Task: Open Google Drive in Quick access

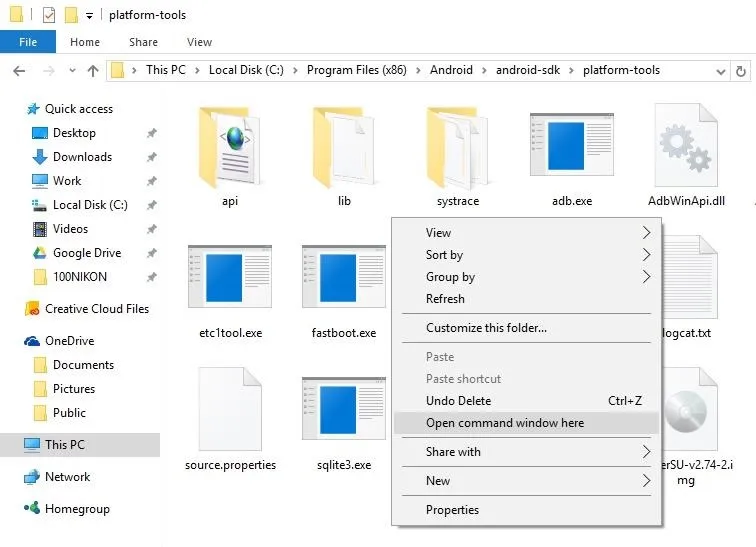Action: pyautogui.click(x=87, y=253)
